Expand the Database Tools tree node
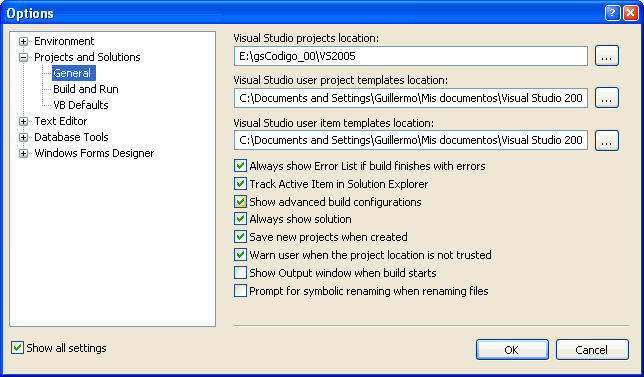This screenshot has height=377, width=644. click(23, 138)
